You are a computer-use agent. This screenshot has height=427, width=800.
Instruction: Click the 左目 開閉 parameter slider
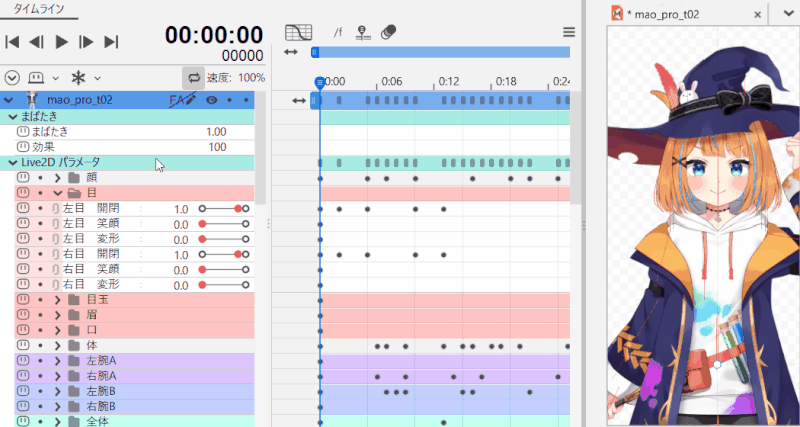click(x=223, y=209)
